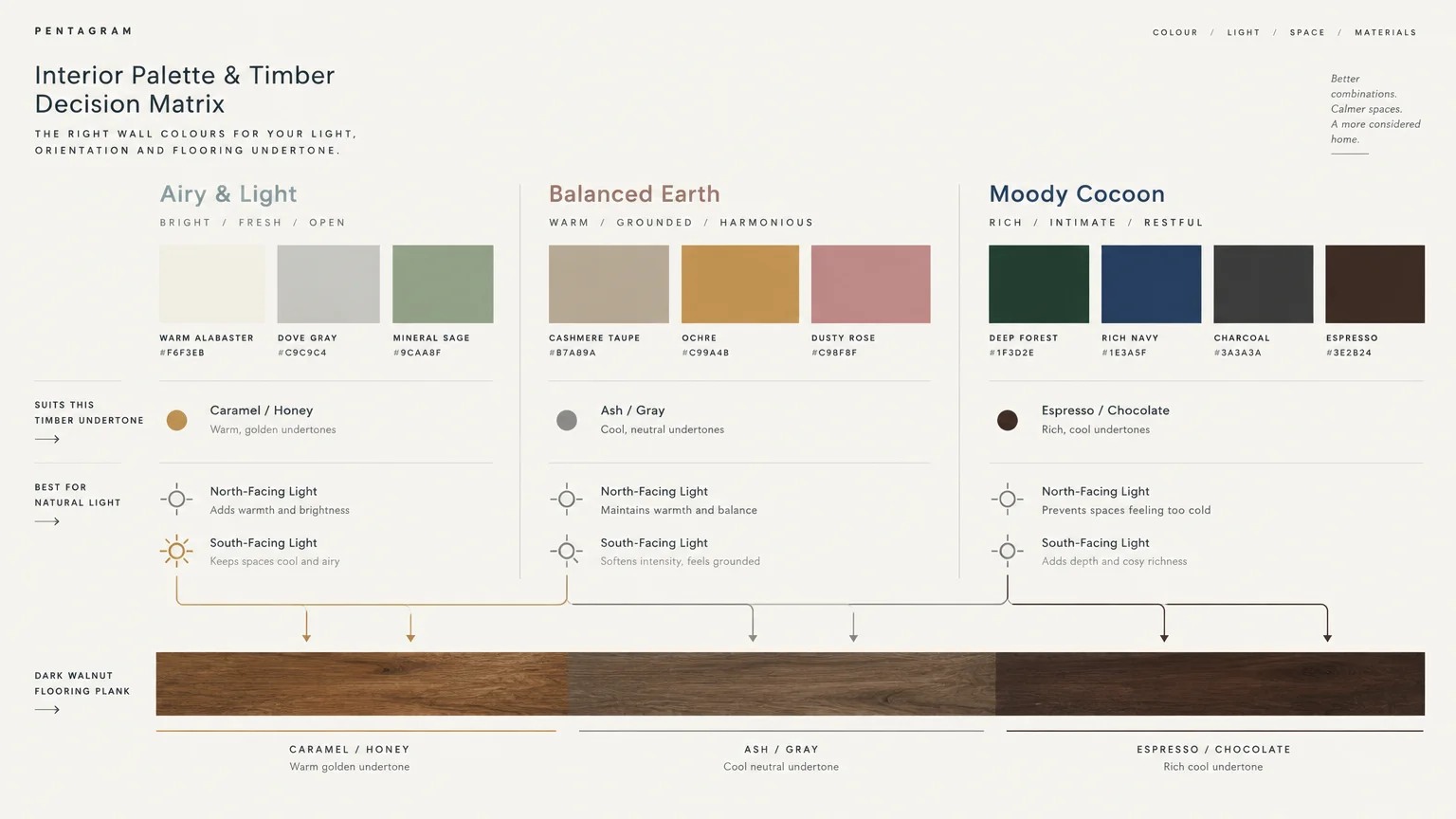Click the "Balanced Earth" heading

[x=634, y=194]
